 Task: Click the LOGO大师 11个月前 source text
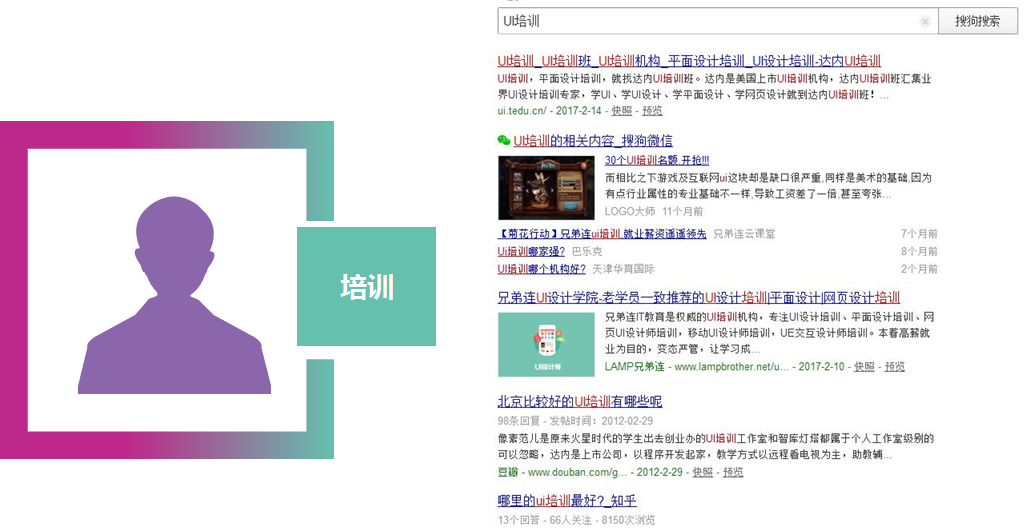click(654, 211)
